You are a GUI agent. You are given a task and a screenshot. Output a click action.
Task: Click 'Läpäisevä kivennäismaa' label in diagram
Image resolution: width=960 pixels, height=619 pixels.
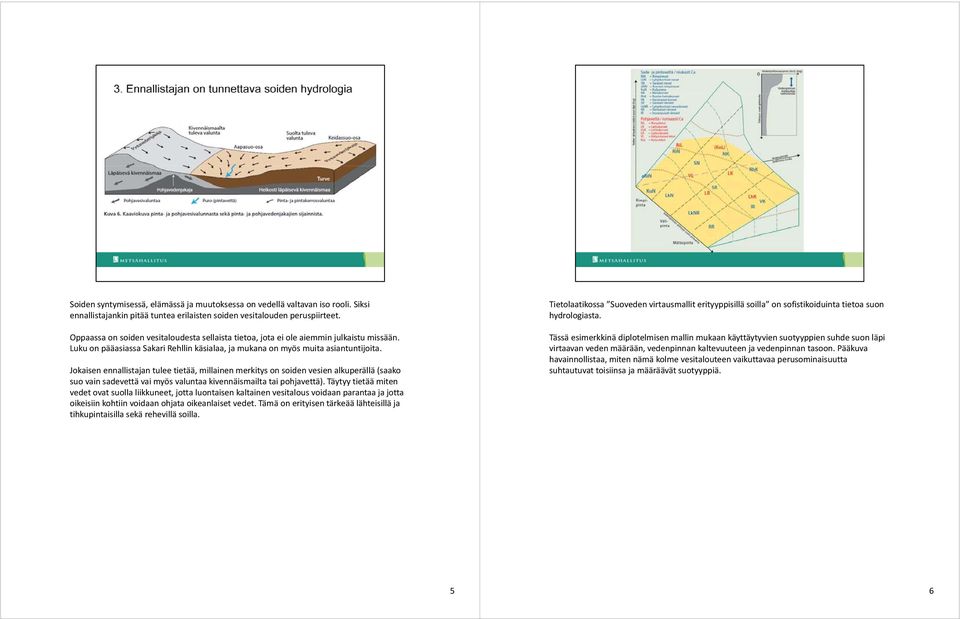(135, 173)
